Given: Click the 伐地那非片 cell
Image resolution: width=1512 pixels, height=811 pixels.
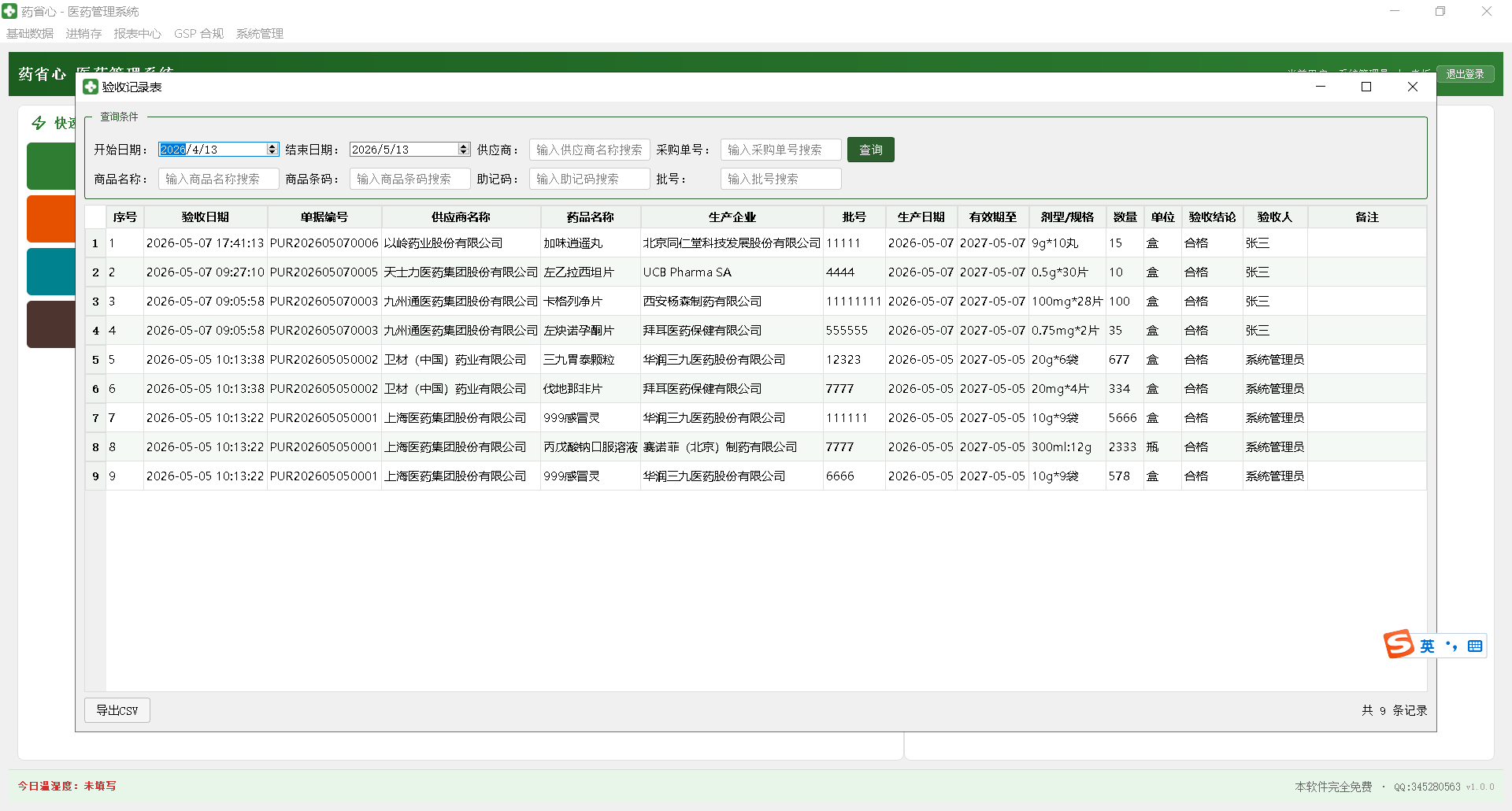Looking at the screenshot, I should (590, 389).
